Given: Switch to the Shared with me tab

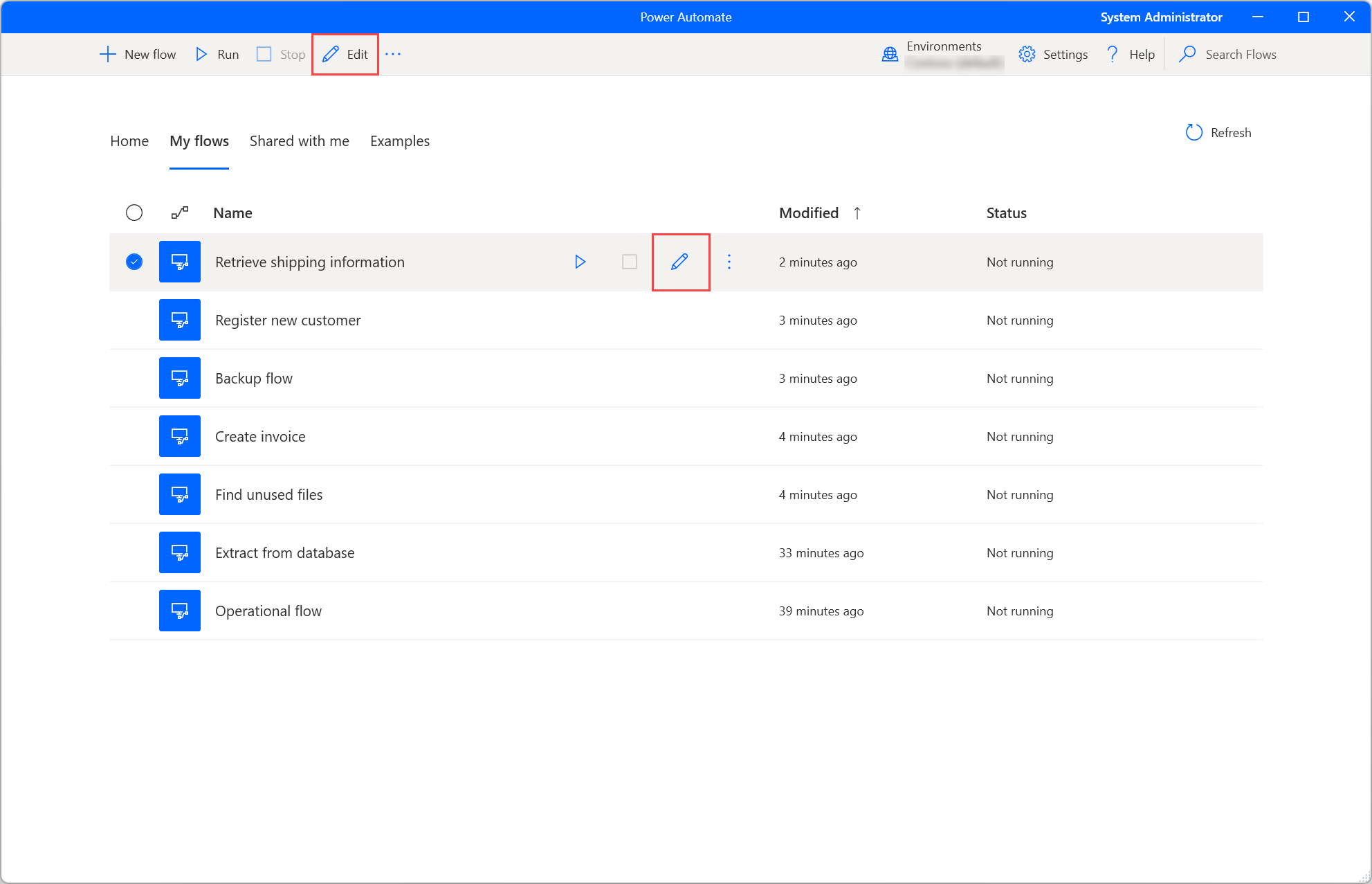Looking at the screenshot, I should (x=300, y=141).
